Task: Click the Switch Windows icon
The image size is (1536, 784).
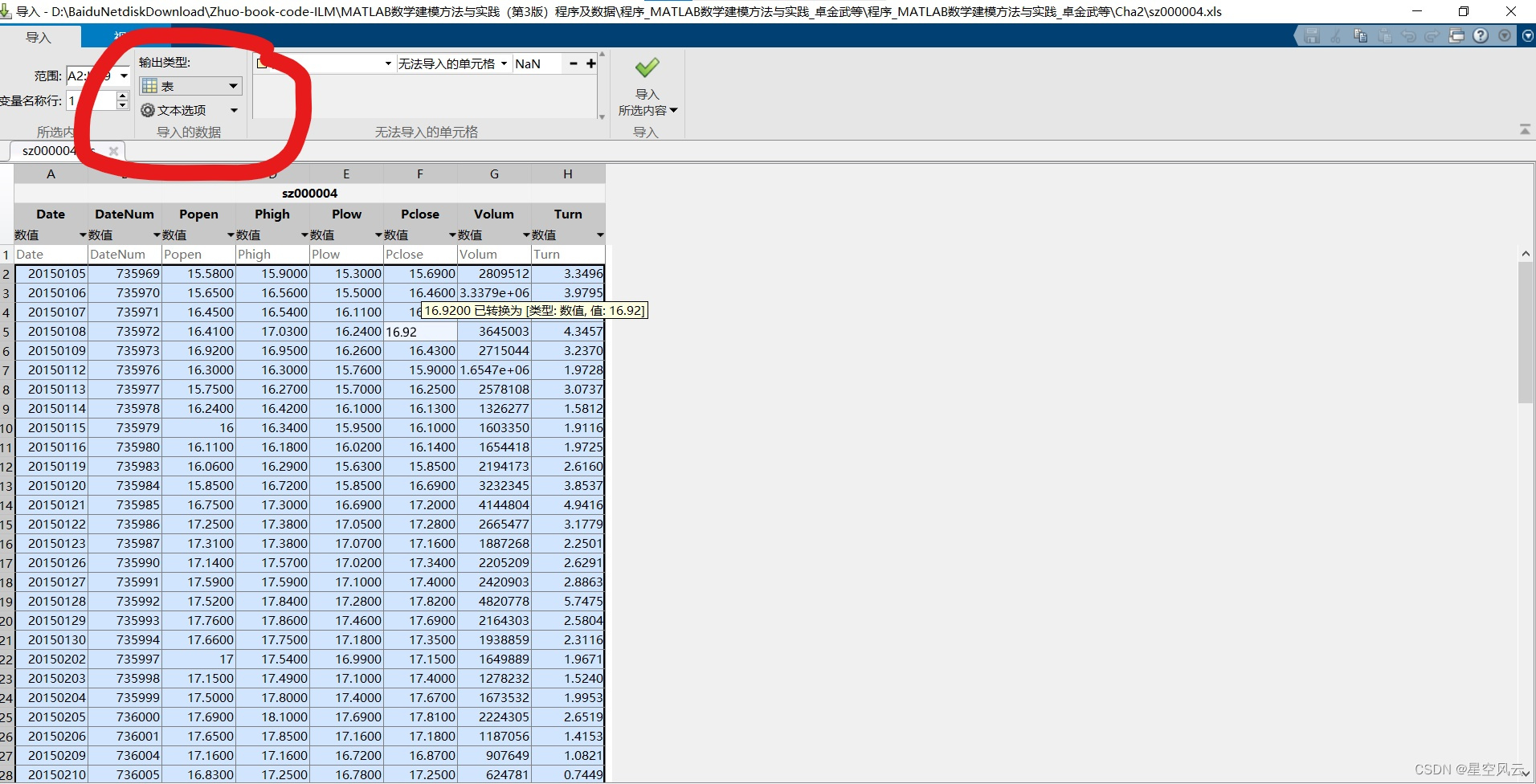Action: (1456, 36)
